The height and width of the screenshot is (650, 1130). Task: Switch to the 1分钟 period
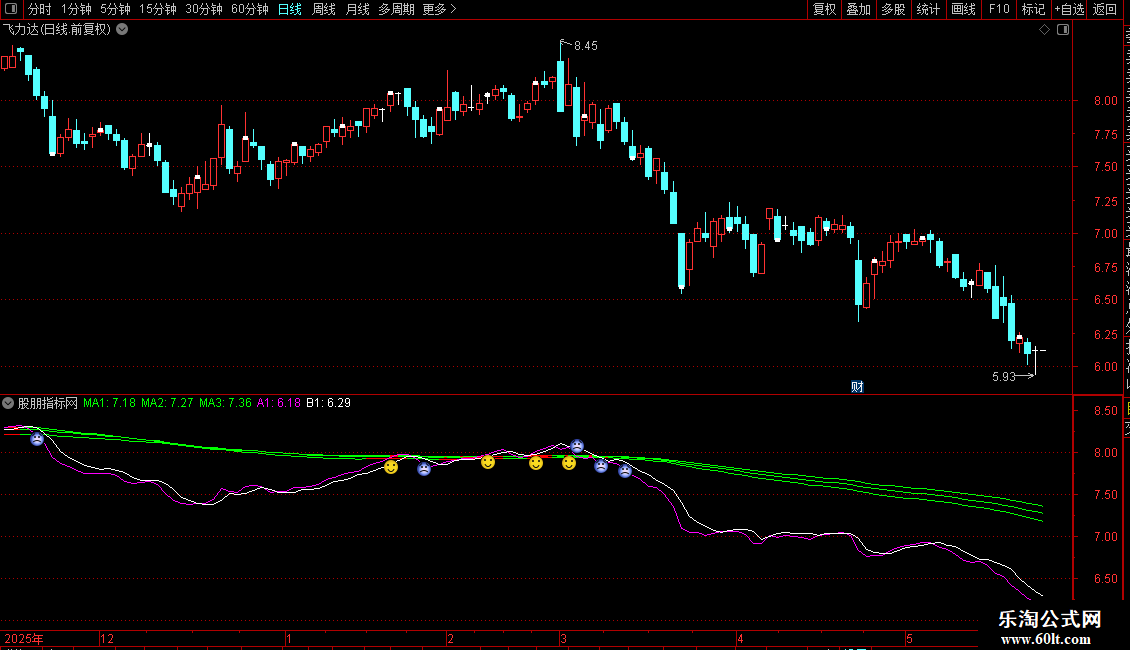coord(76,9)
